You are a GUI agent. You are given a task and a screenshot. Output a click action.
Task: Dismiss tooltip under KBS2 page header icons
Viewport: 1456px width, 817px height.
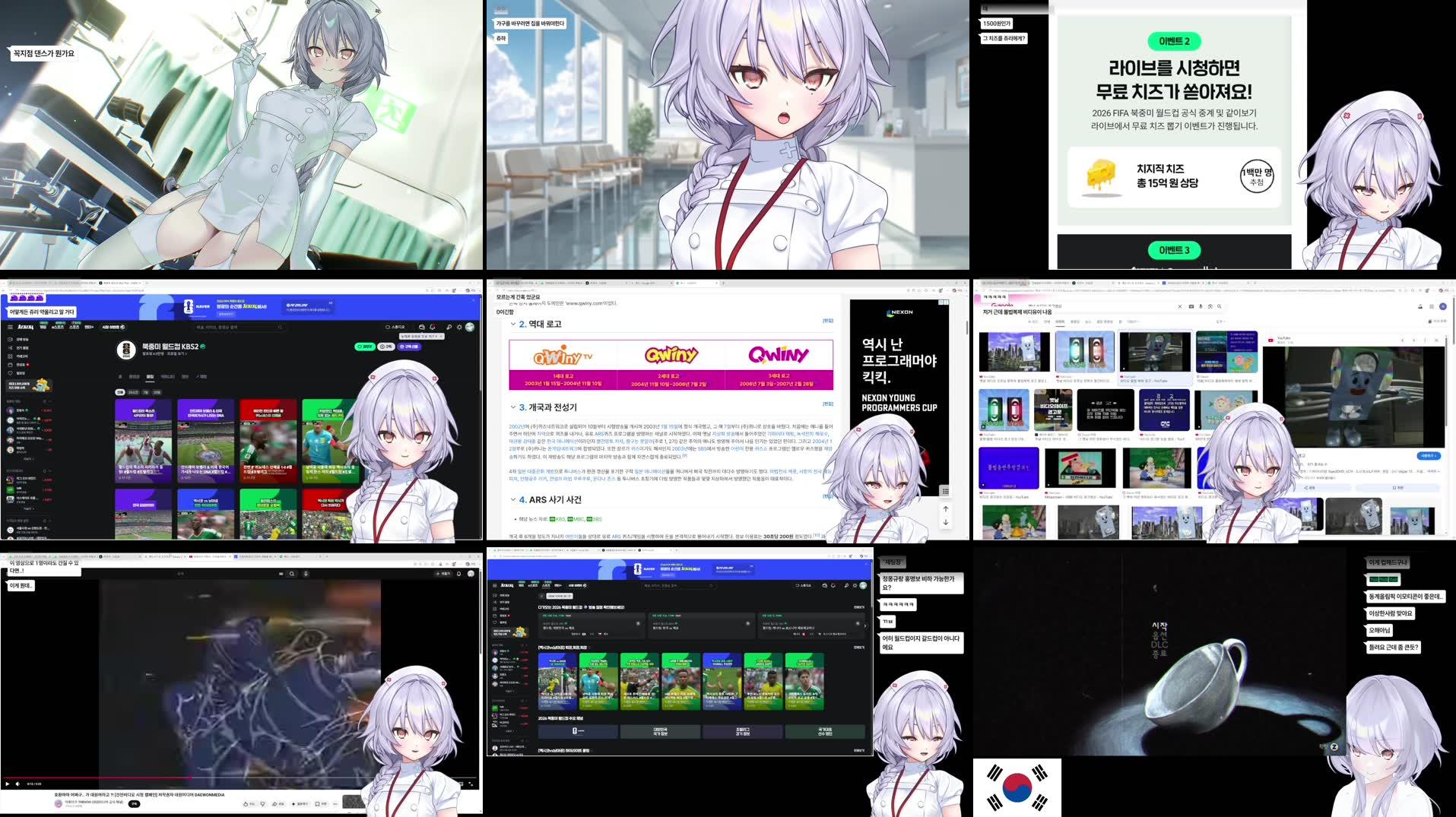[441, 336]
